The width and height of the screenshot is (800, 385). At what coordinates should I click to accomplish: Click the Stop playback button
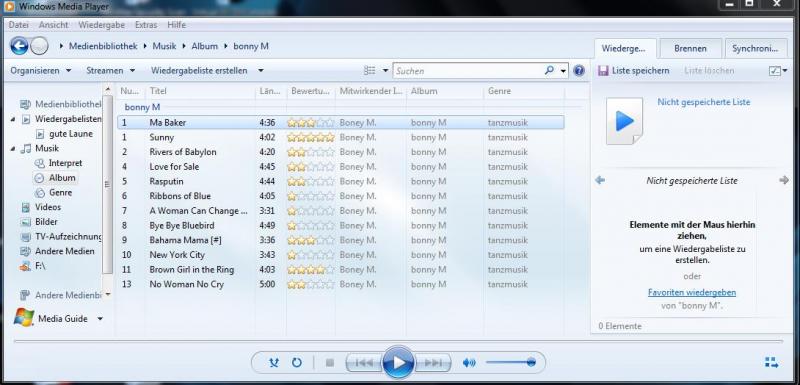(330, 363)
